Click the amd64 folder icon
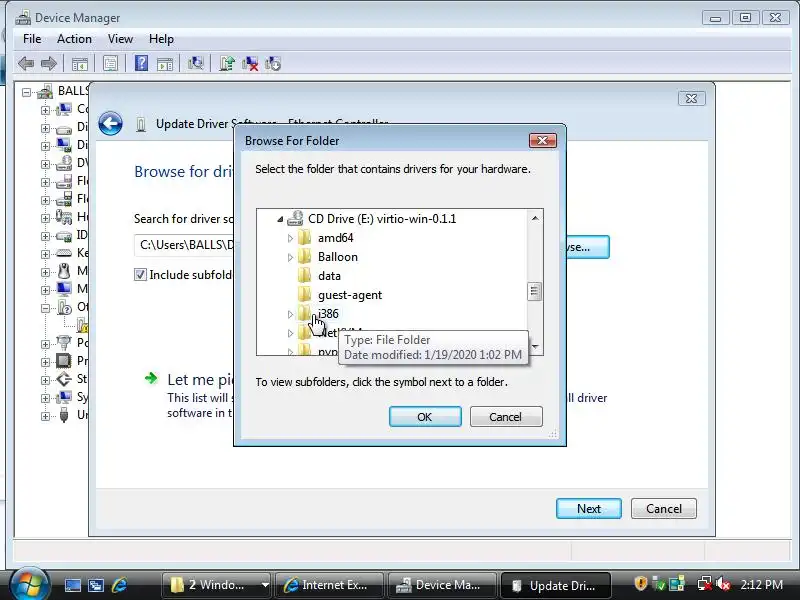Viewport: 800px width, 600px height. (305, 238)
